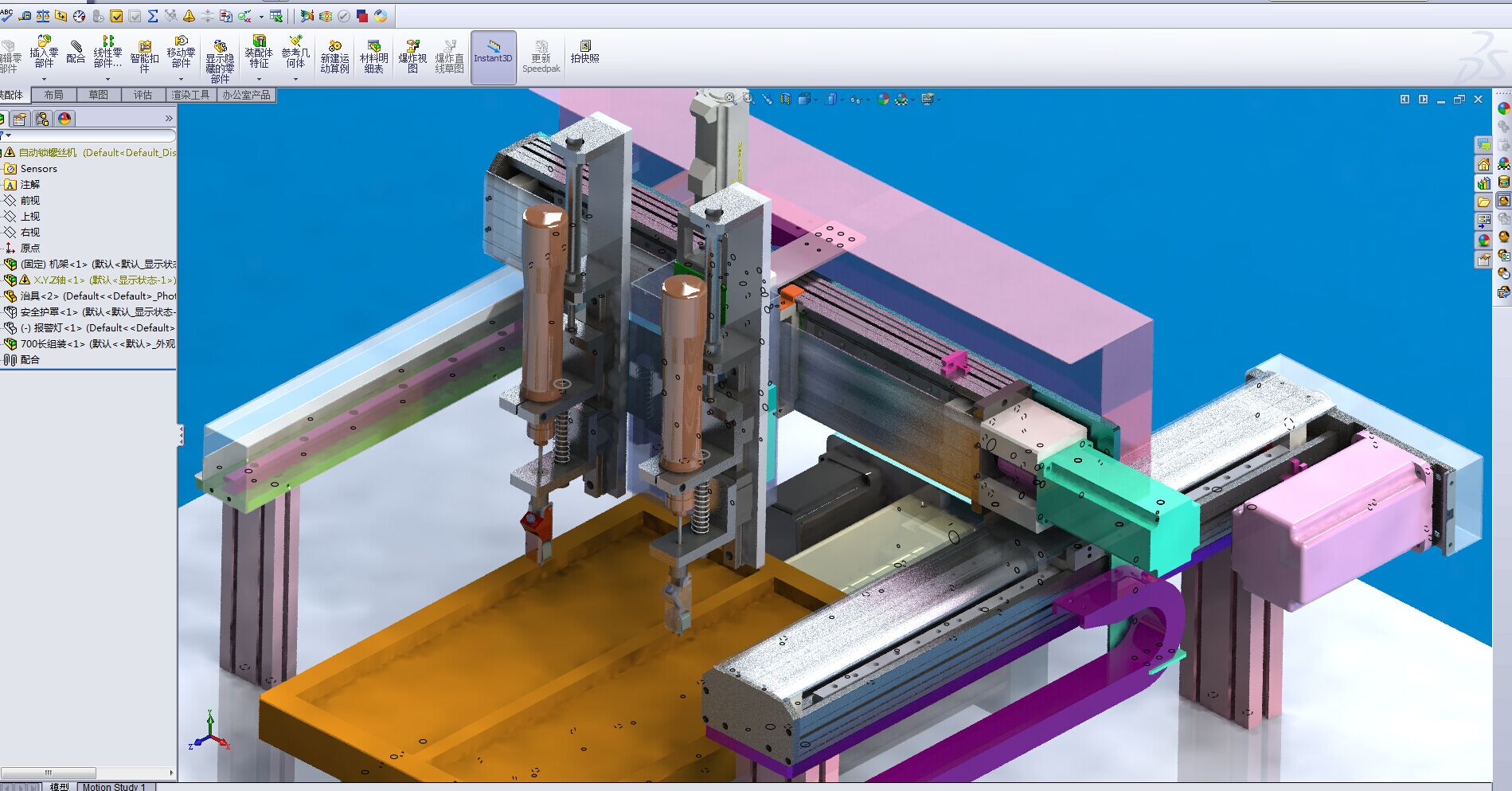
Task: Select the 原点 origin item
Action: (21, 249)
